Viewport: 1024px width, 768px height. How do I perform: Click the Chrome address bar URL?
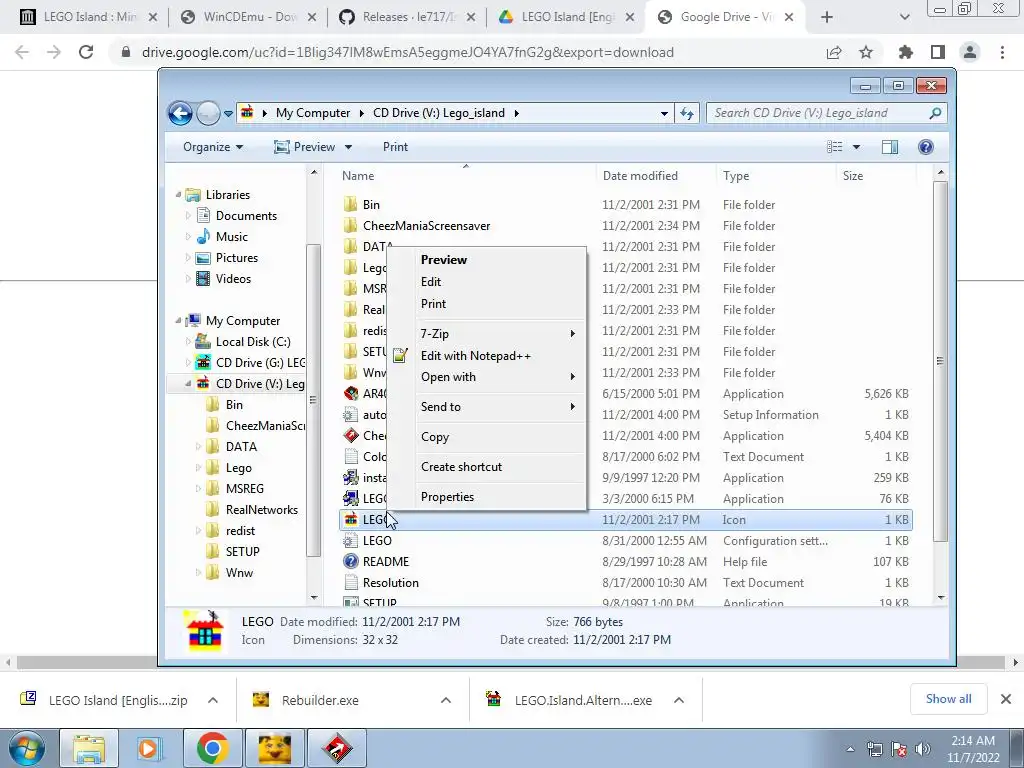pos(408,52)
